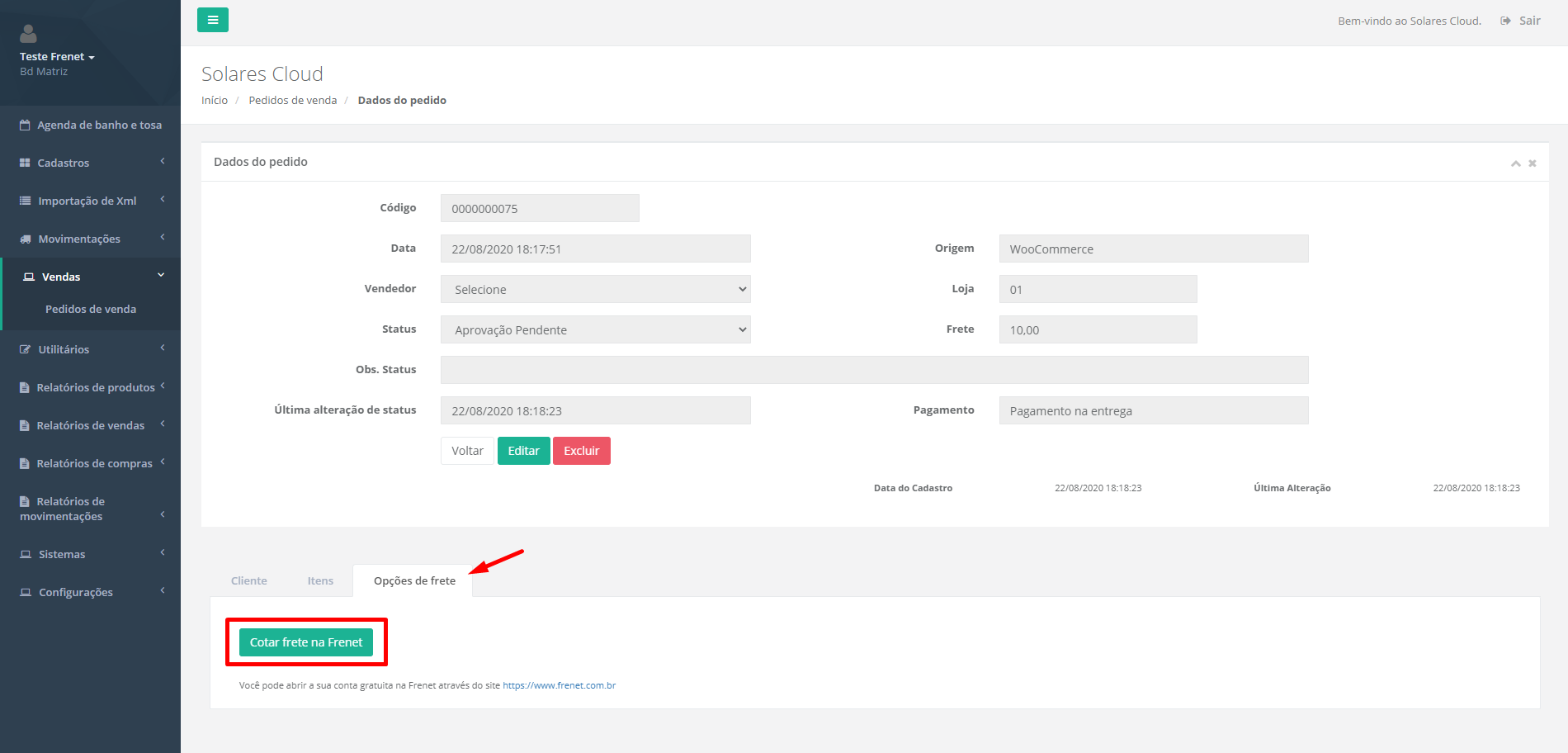Click the Movimentações truck icon
This screenshot has height=753, width=1568.
[26, 239]
